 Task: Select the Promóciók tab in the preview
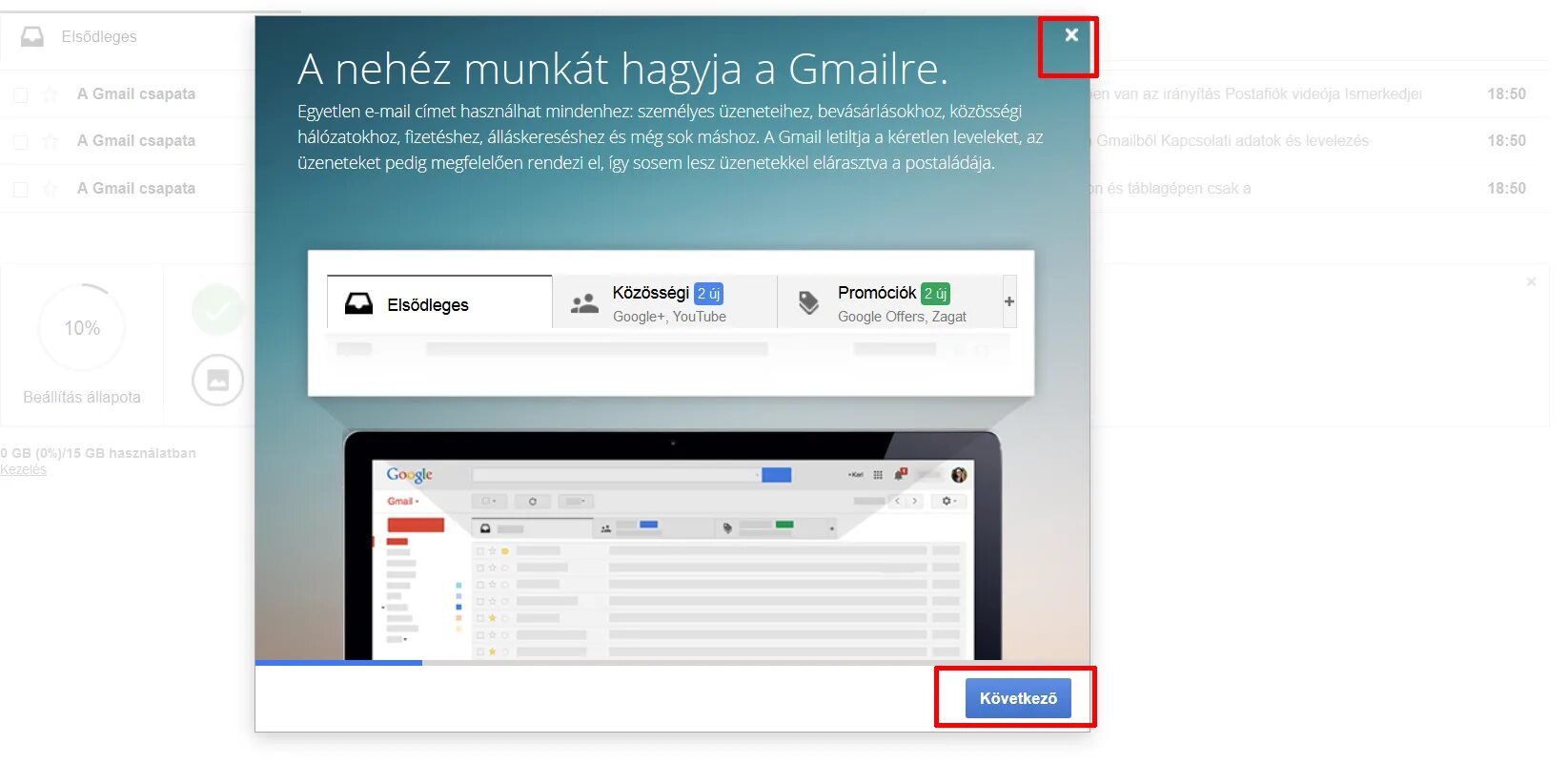point(890,303)
